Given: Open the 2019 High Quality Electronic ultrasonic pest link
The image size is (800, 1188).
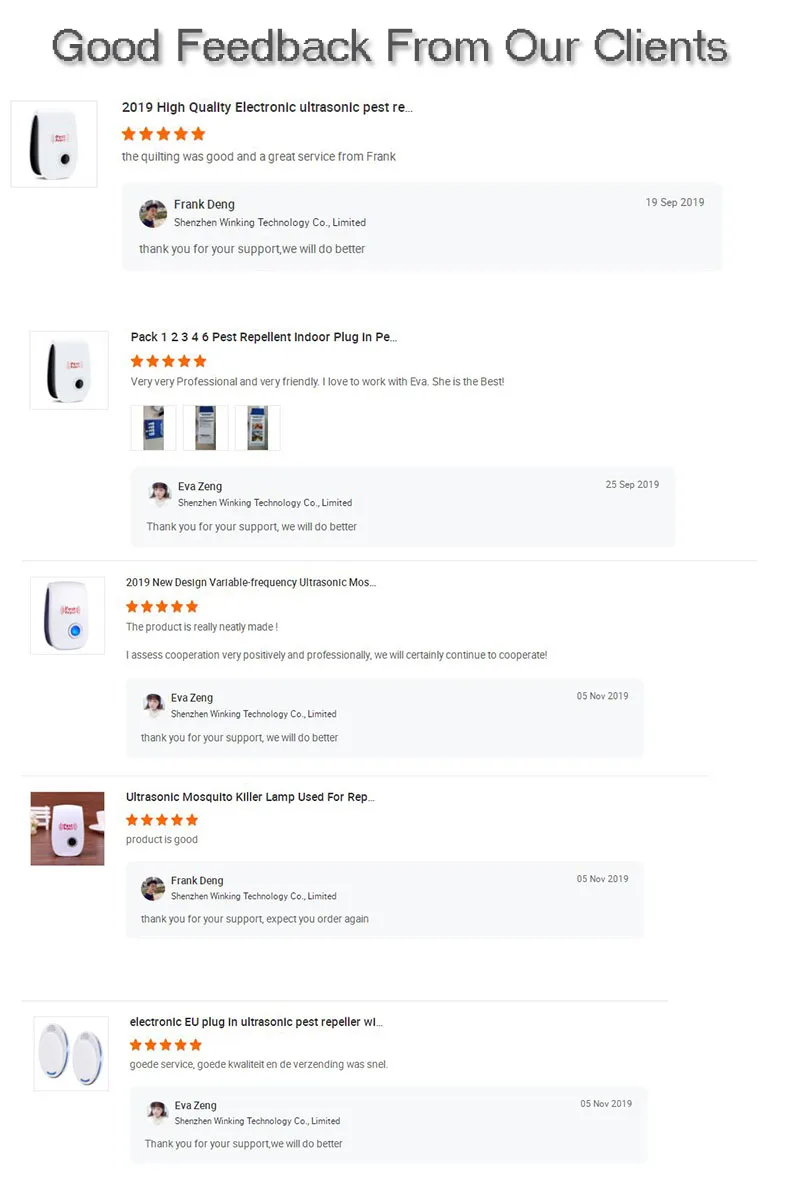Looking at the screenshot, I should point(267,107).
